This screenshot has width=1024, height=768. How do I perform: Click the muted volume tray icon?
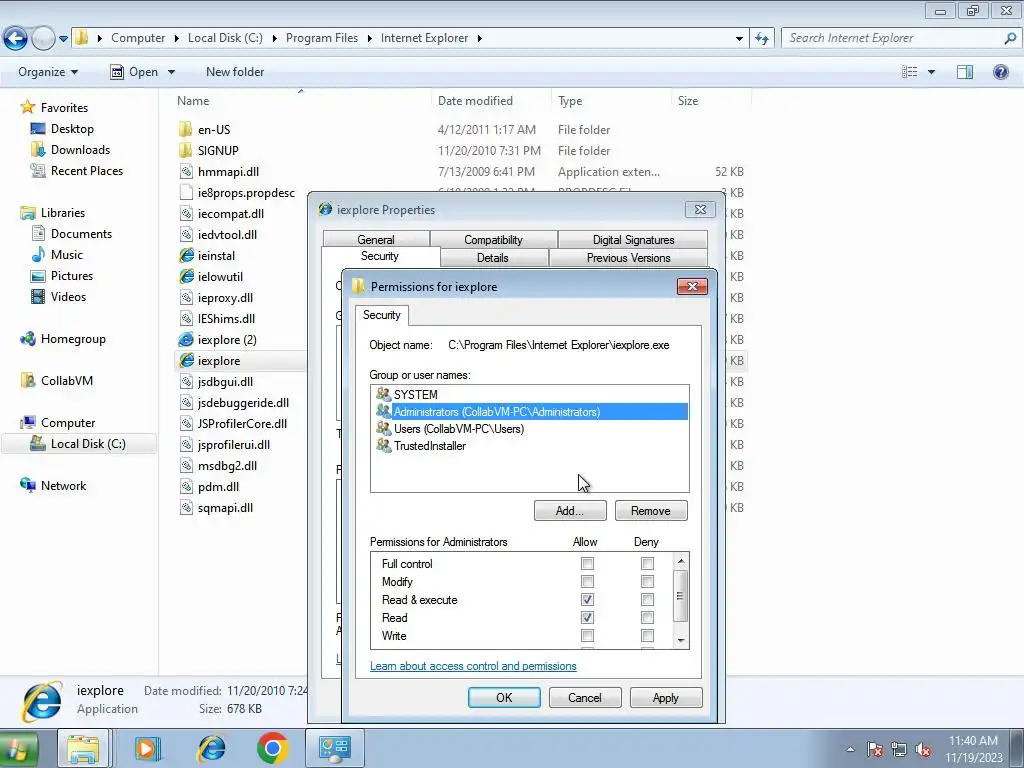click(x=923, y=750)
